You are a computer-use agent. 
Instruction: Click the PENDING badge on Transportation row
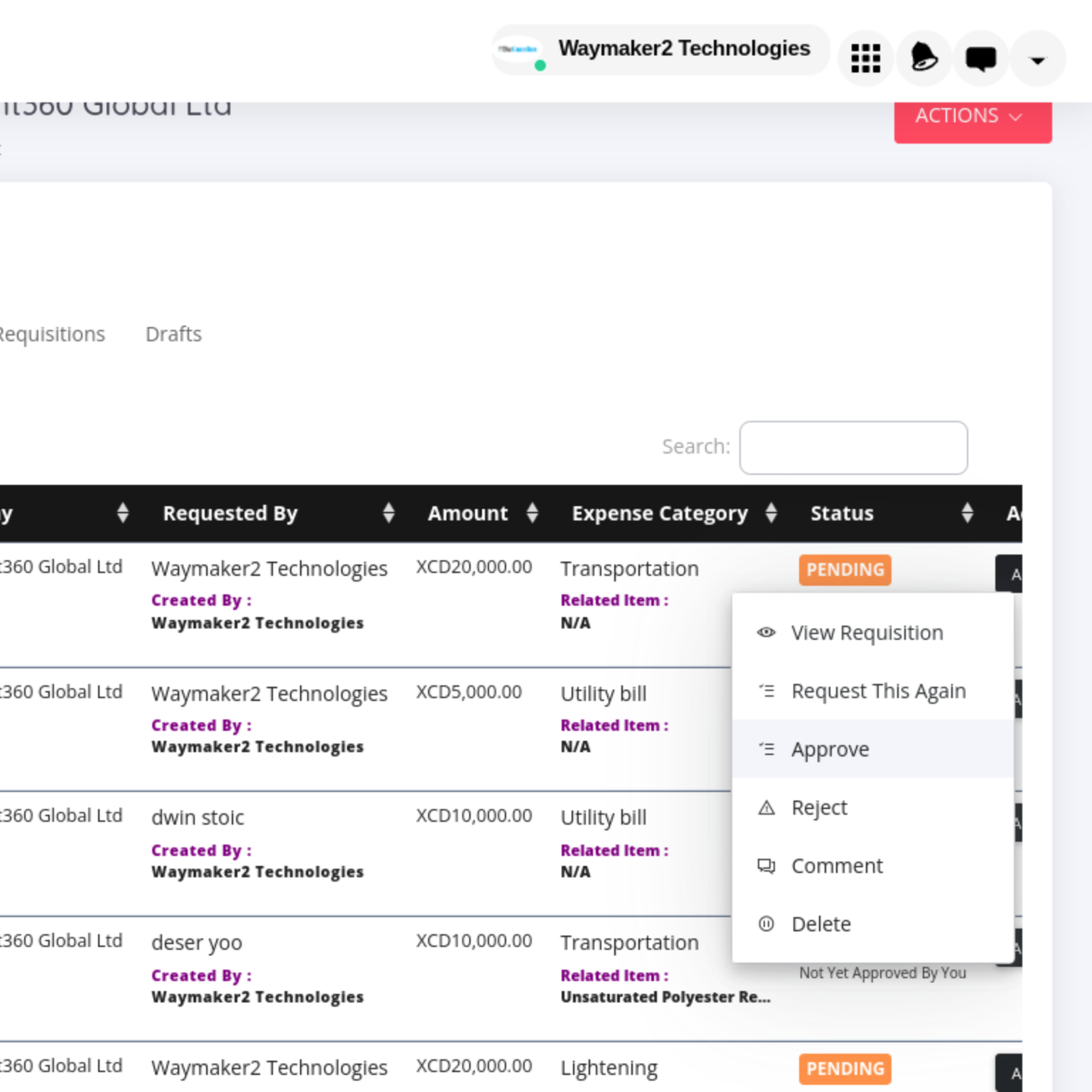tap(845, 570)
